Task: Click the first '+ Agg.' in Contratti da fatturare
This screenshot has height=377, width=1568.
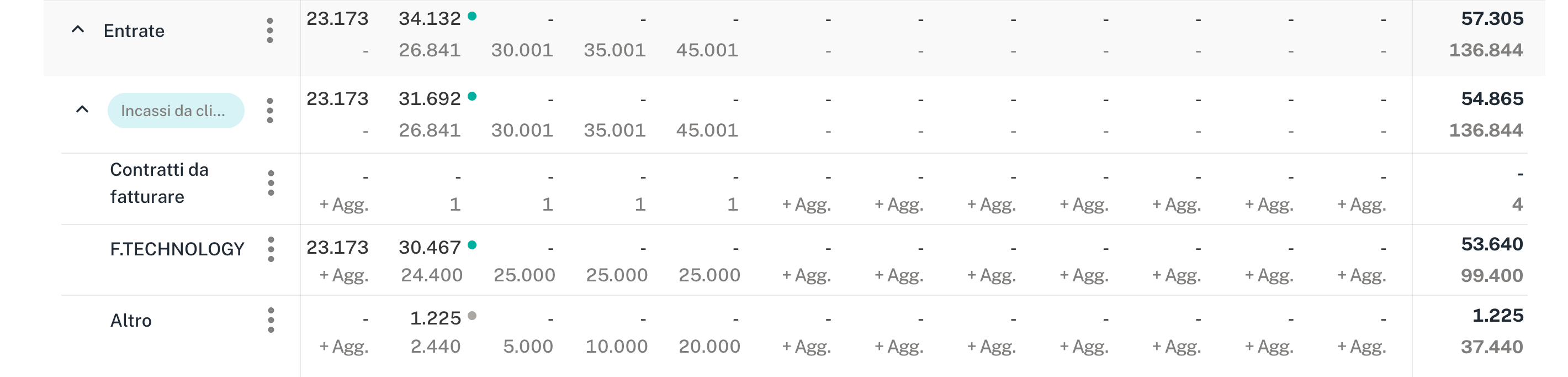Action: [x=344, y=205]
